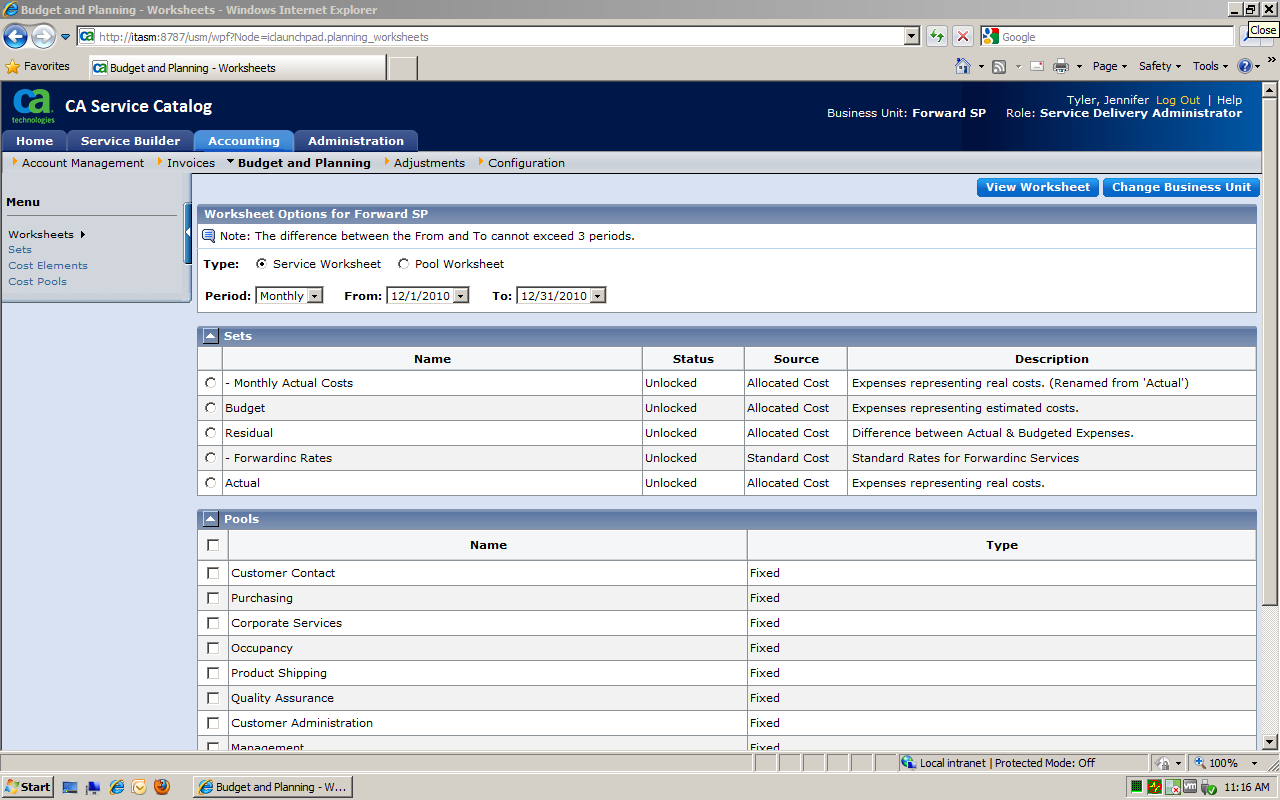Image resolution: width=1280 pixels, height=800 pixels.
Task: Check the Occupancy pool checkbox
Action: tap(212, 648)
